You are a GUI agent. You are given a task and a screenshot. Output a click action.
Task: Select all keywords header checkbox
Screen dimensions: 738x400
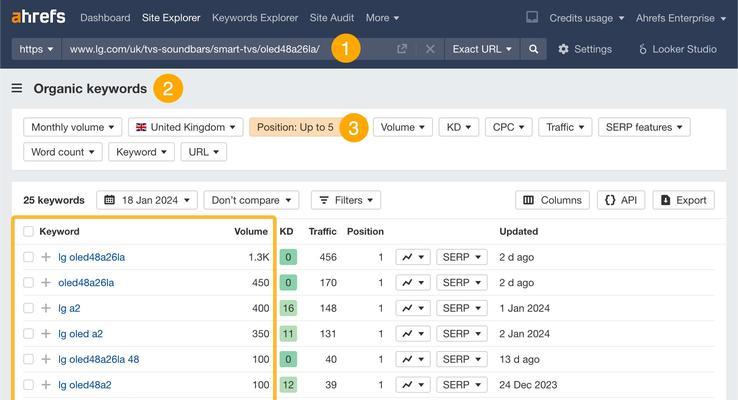(x=28, y=231)
